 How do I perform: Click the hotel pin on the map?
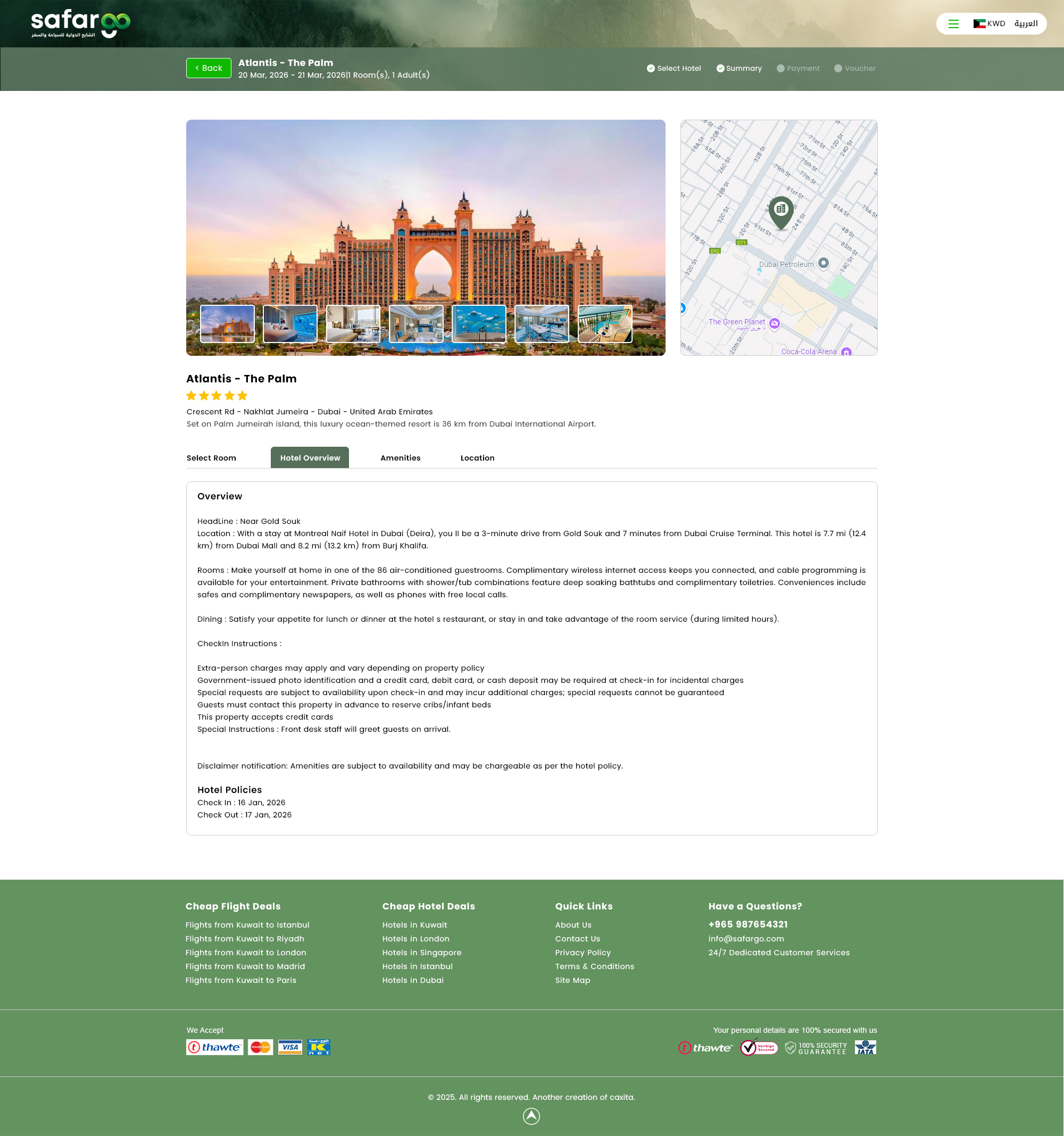(x=780, y=212)
